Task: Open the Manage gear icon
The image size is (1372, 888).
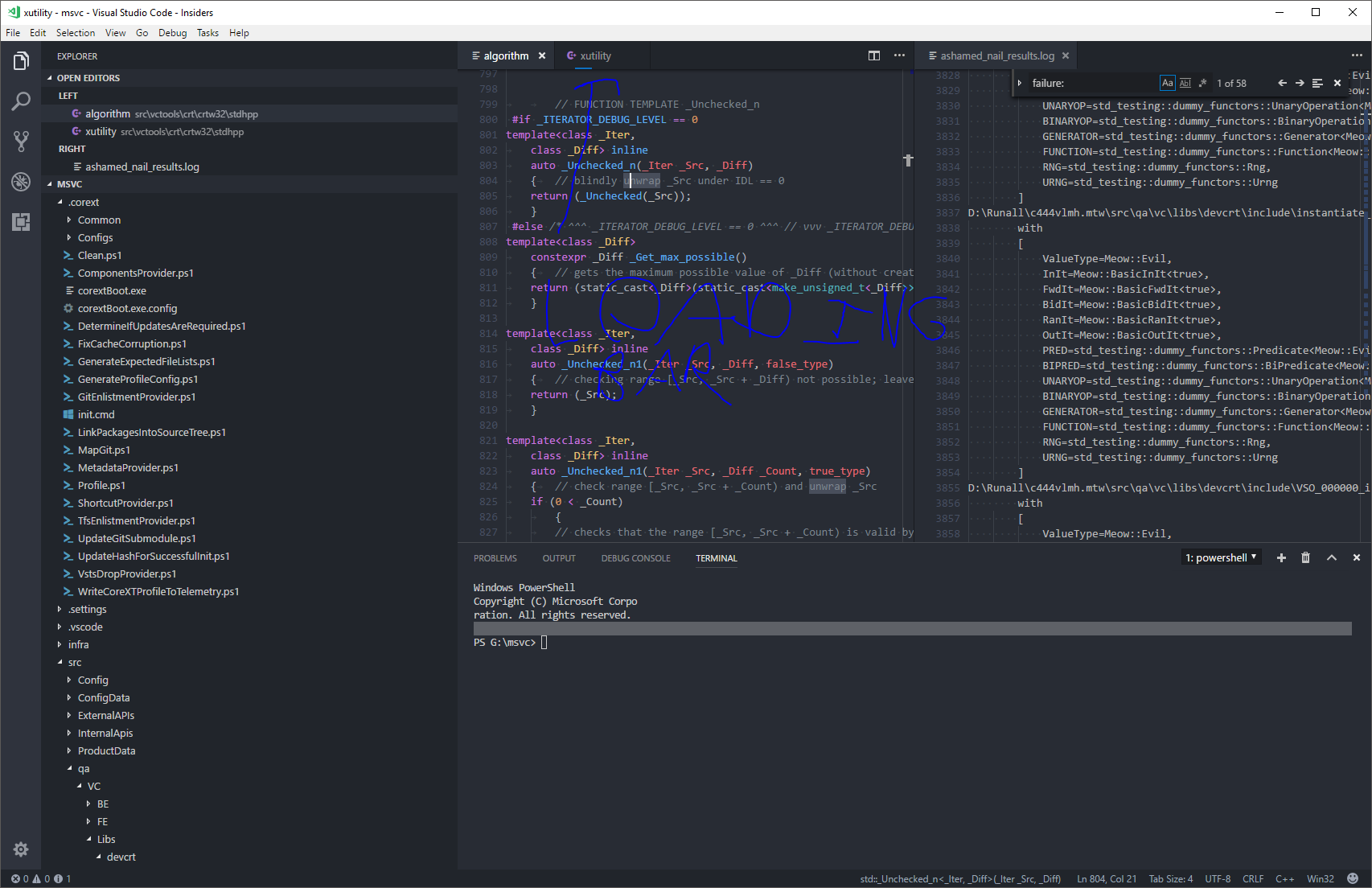Action: 21,849
